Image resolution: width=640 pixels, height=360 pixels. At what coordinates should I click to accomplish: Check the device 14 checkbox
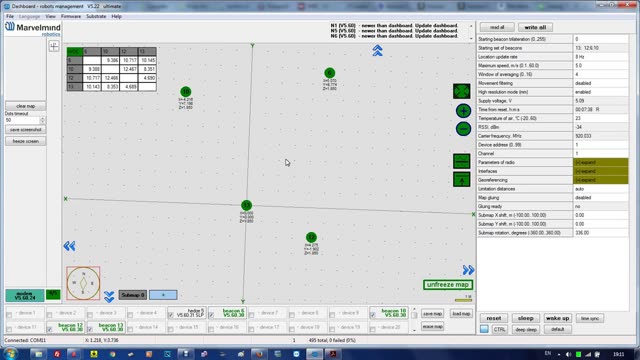pyautogui.click(x=131, y=329)
